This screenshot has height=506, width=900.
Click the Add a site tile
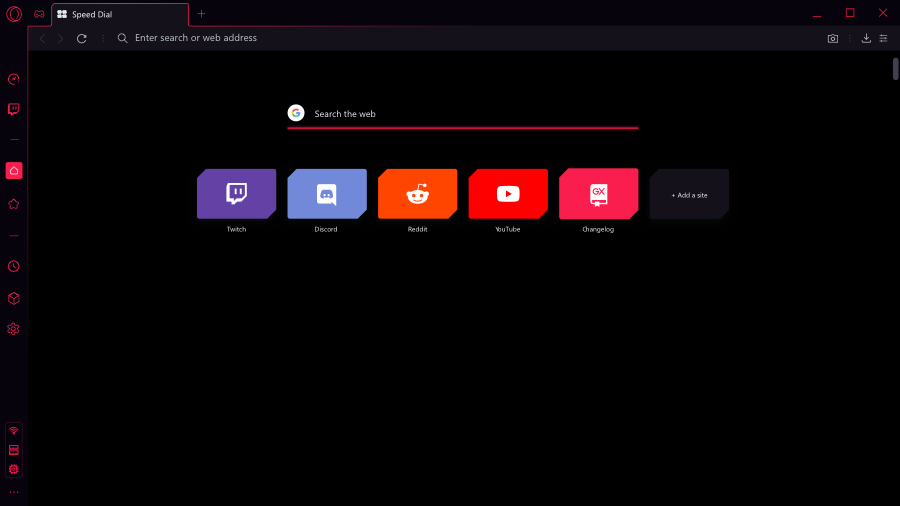689,194
